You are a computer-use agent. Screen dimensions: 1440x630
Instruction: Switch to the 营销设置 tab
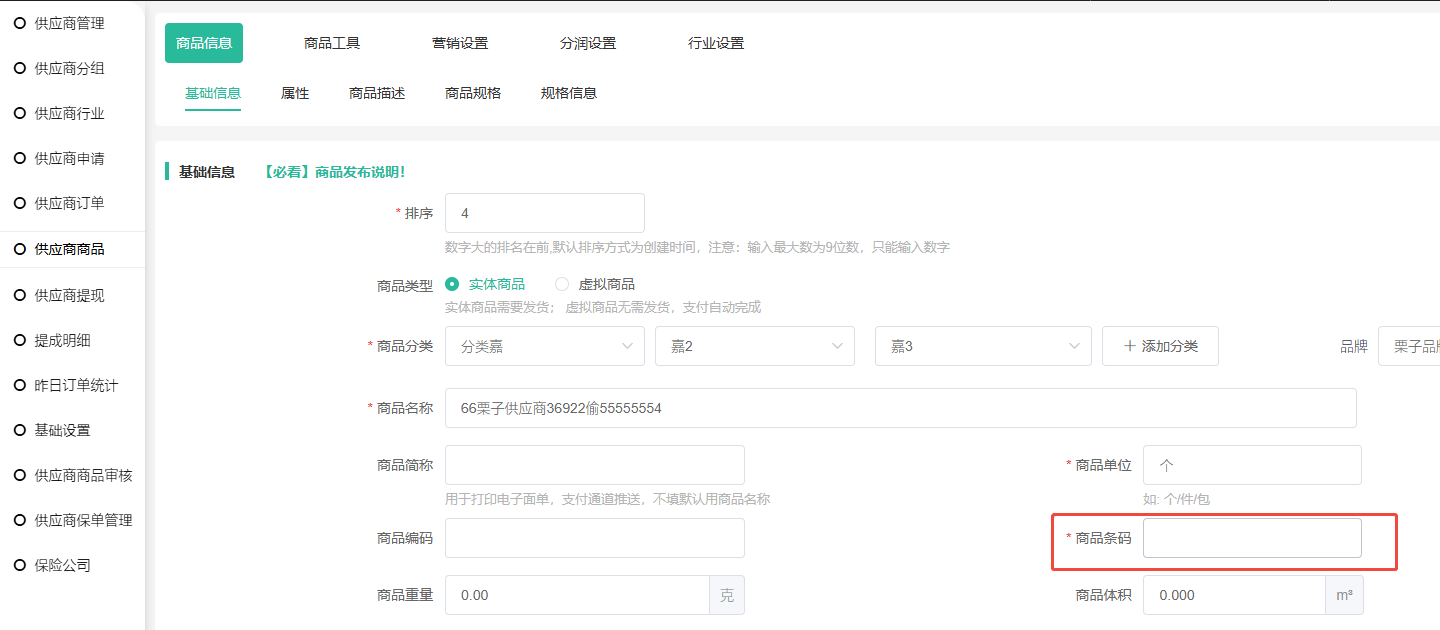[x=460, y=43]
